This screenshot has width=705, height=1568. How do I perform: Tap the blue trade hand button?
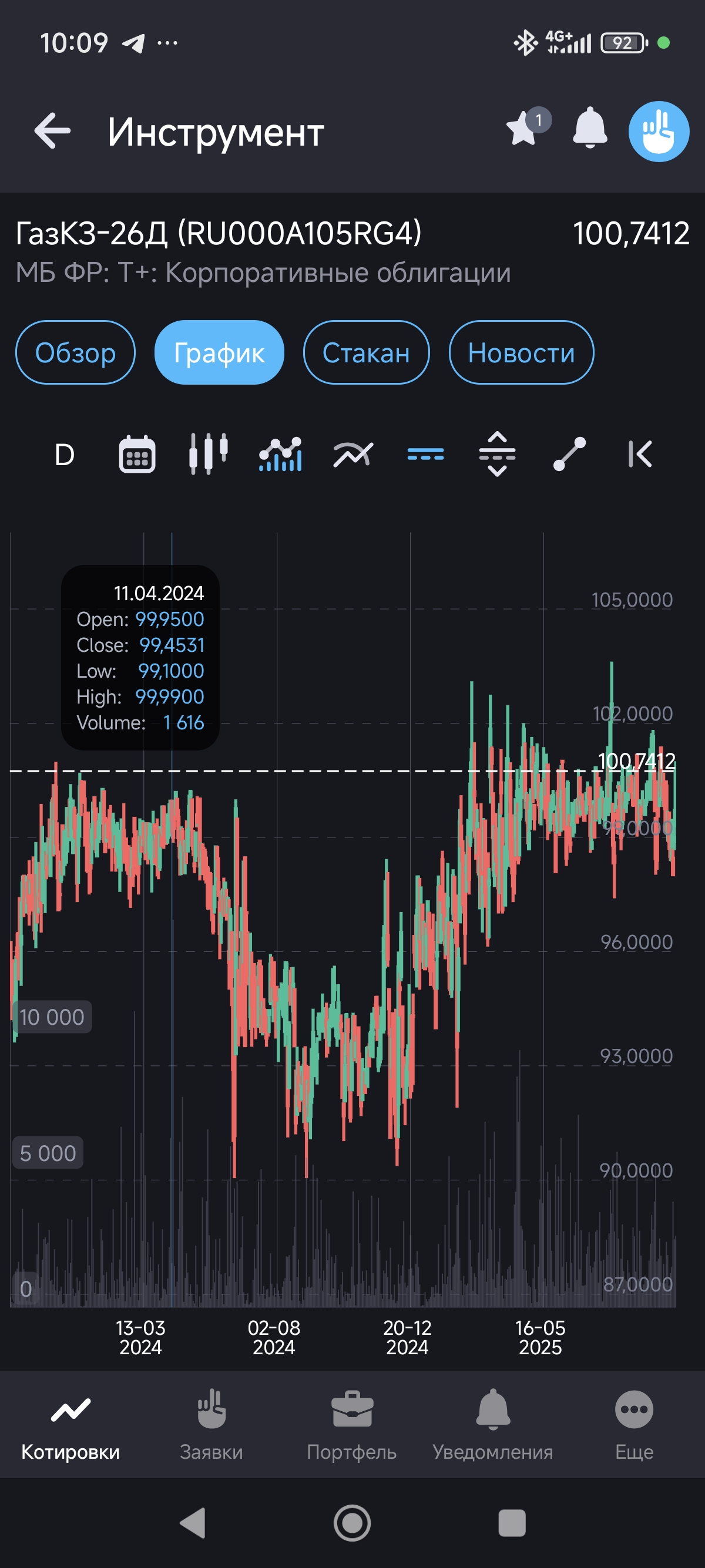click(658, 132)
